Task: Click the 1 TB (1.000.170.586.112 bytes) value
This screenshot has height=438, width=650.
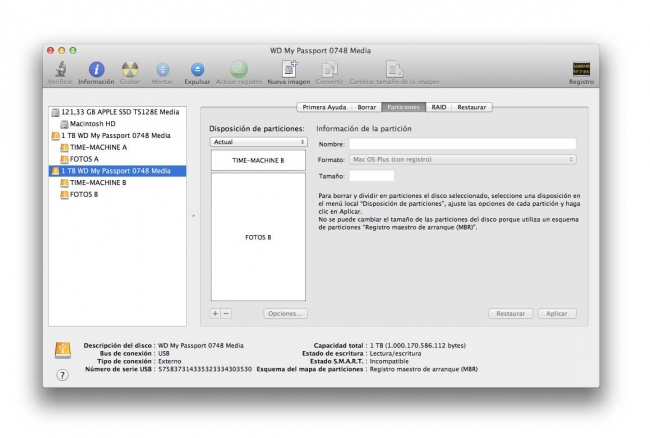Action: [x=418, y=346]
